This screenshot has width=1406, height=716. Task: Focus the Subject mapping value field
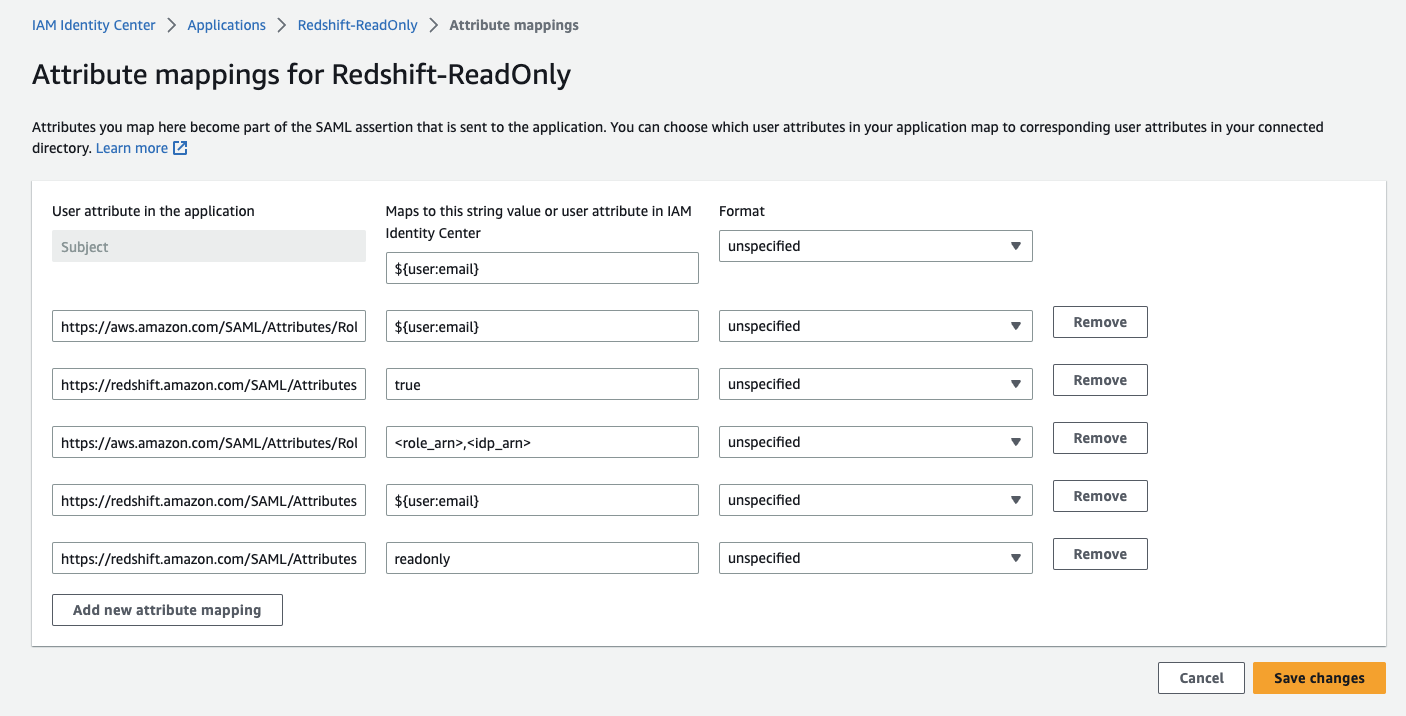click(x=542, y=268)
